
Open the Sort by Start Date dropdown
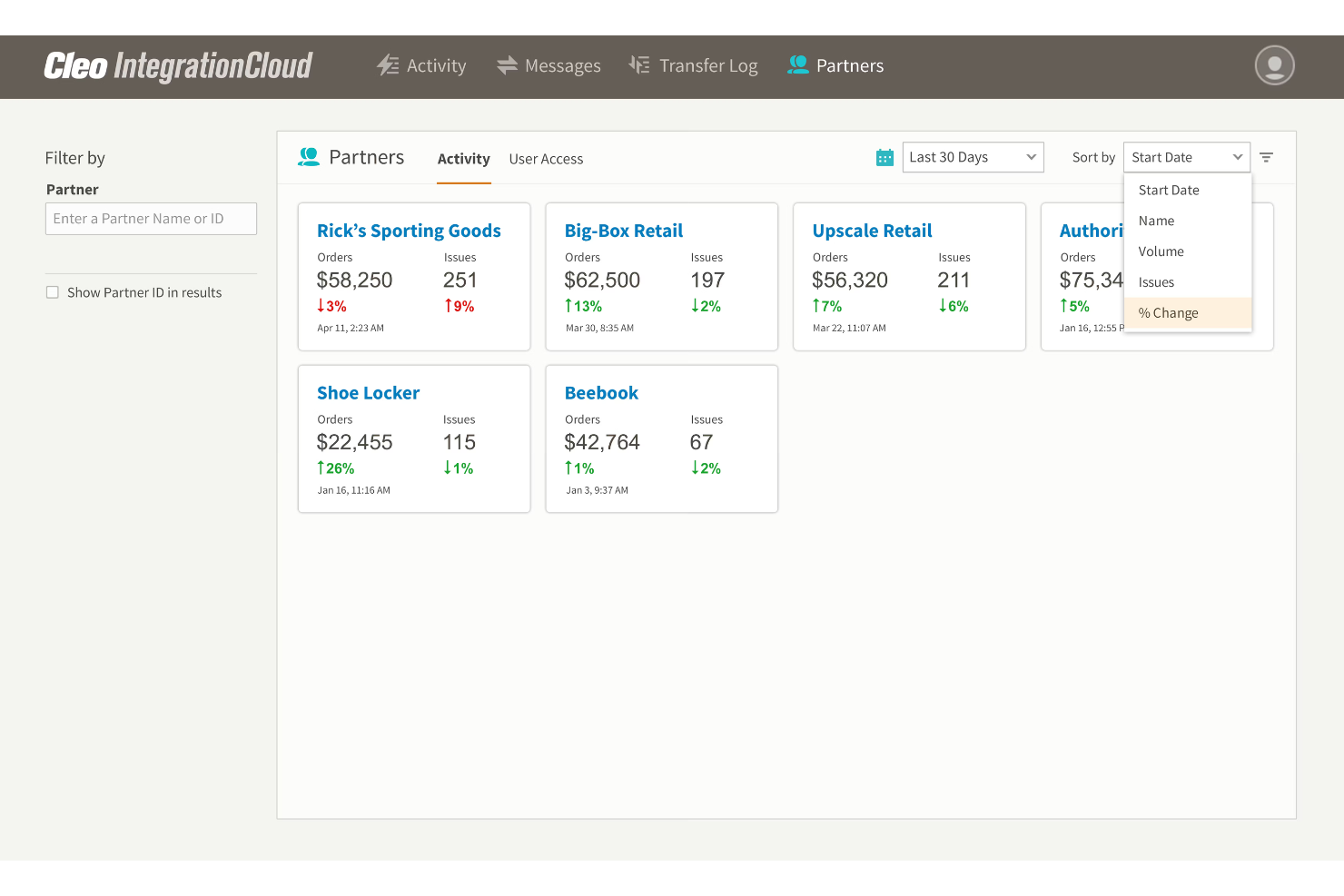click(x=1186, y=156)
